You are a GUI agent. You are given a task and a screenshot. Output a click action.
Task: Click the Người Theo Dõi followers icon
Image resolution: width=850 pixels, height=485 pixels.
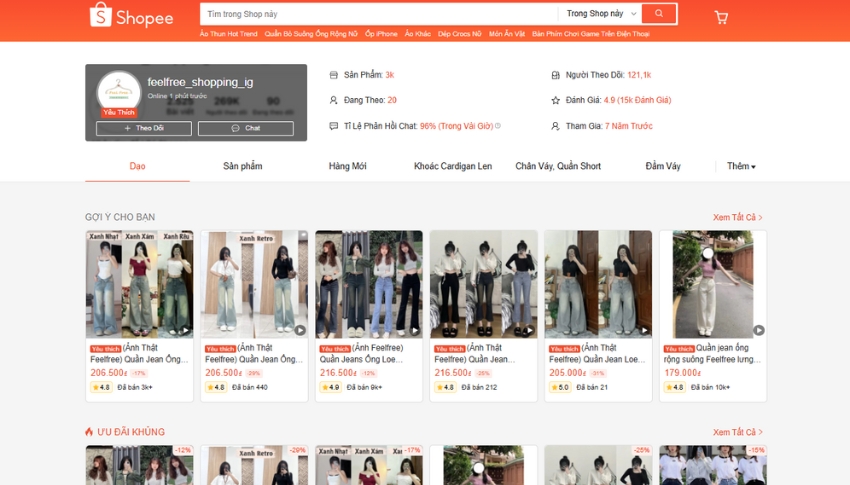(555, 75)
